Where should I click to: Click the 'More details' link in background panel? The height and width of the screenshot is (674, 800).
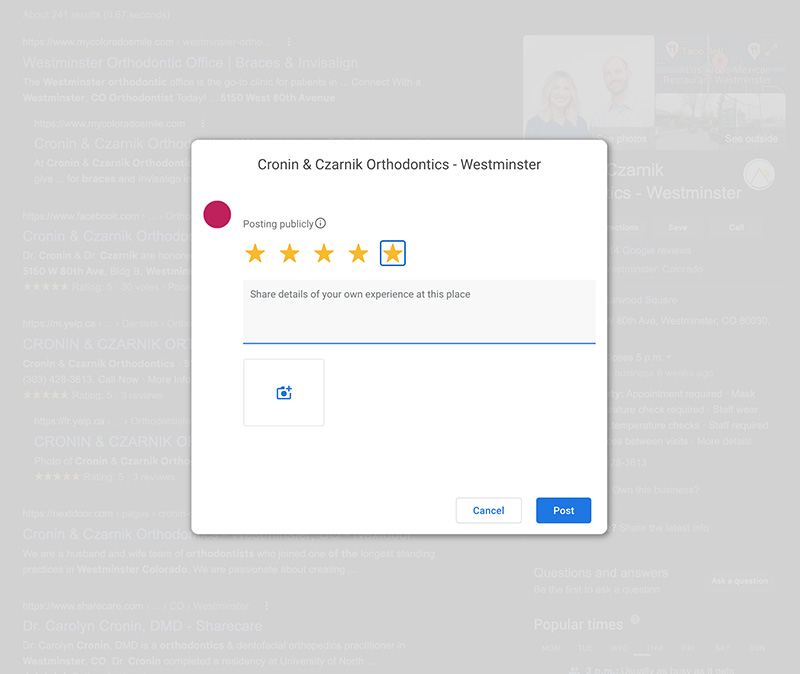point(724,441)
